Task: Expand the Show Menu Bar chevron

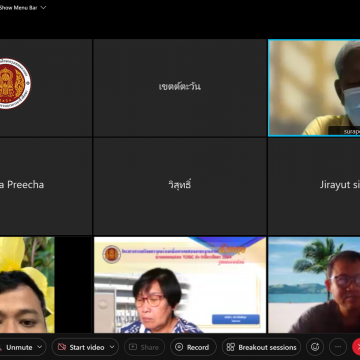Action: 43,8
